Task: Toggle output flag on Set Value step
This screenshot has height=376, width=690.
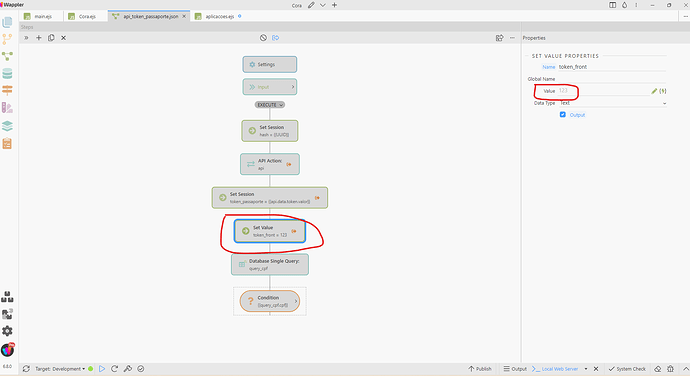Action: click(294, 231)
